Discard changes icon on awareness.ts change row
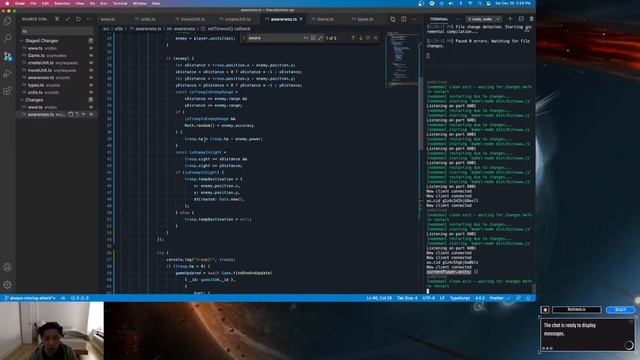This screenshot has height=360, width=640. coord(77,115)
